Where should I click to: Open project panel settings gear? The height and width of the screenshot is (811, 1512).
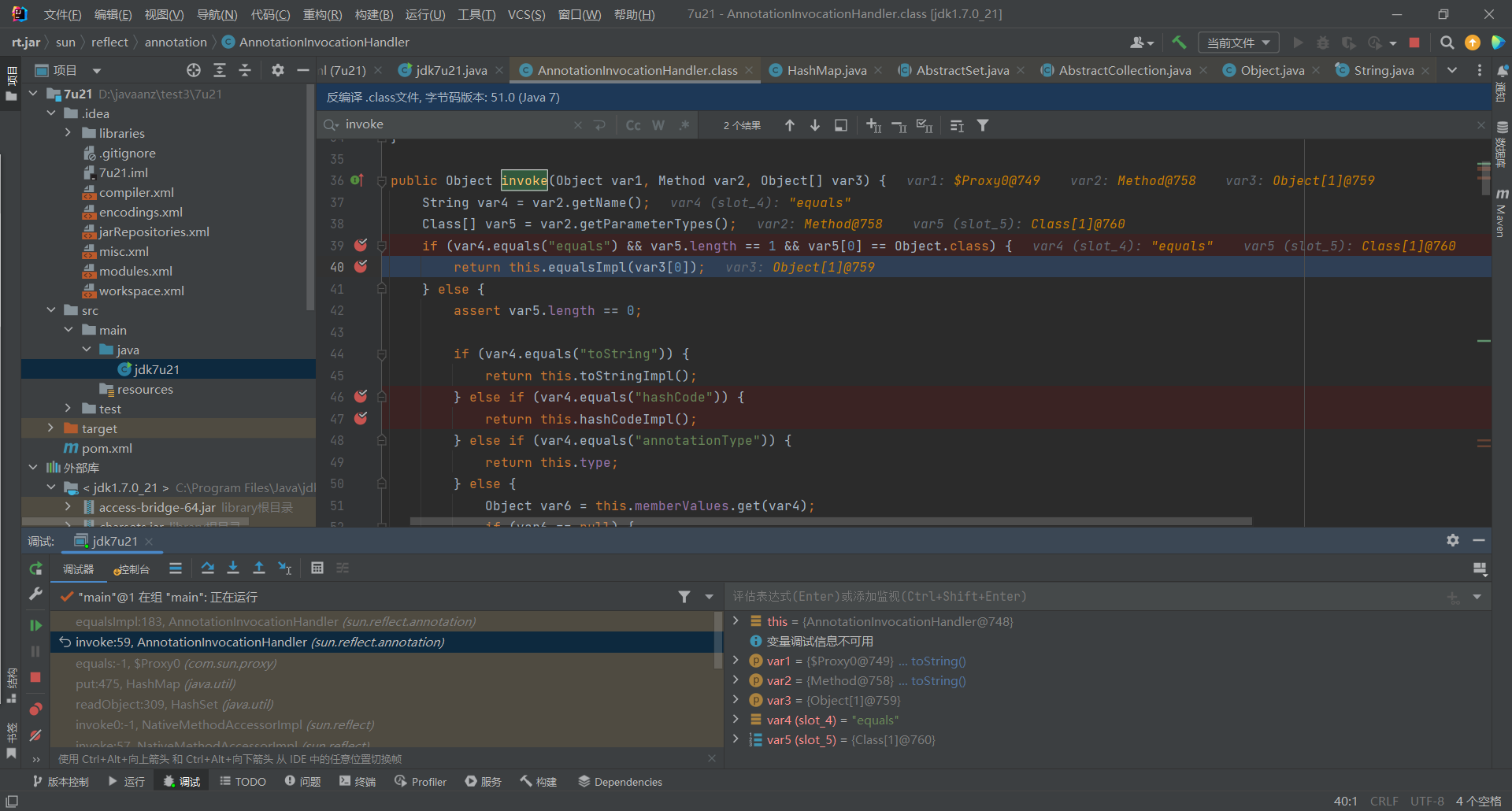(x=278, y=70)
